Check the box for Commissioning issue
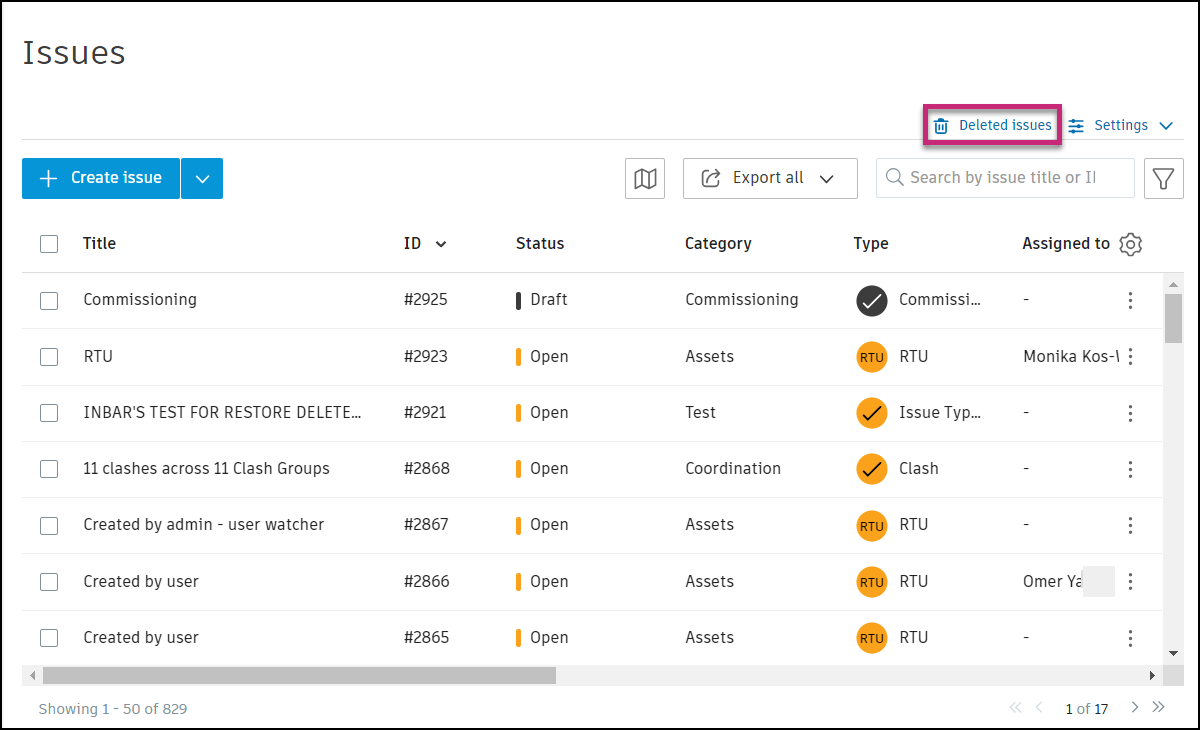 click(x=49, y=300)
